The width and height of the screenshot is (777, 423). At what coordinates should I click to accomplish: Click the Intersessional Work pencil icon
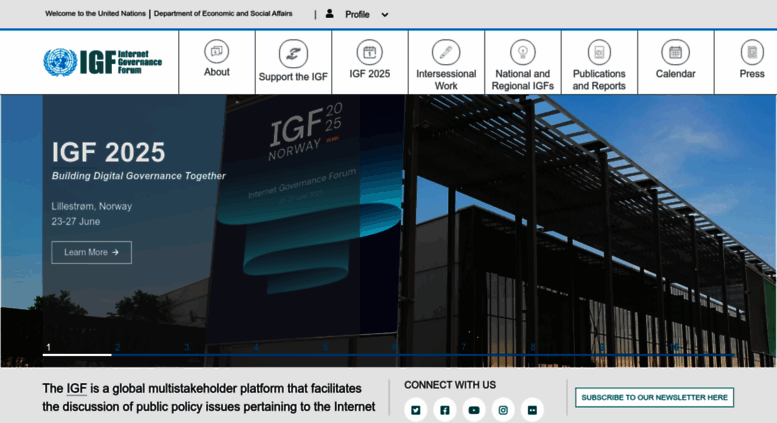pos(446,52)
